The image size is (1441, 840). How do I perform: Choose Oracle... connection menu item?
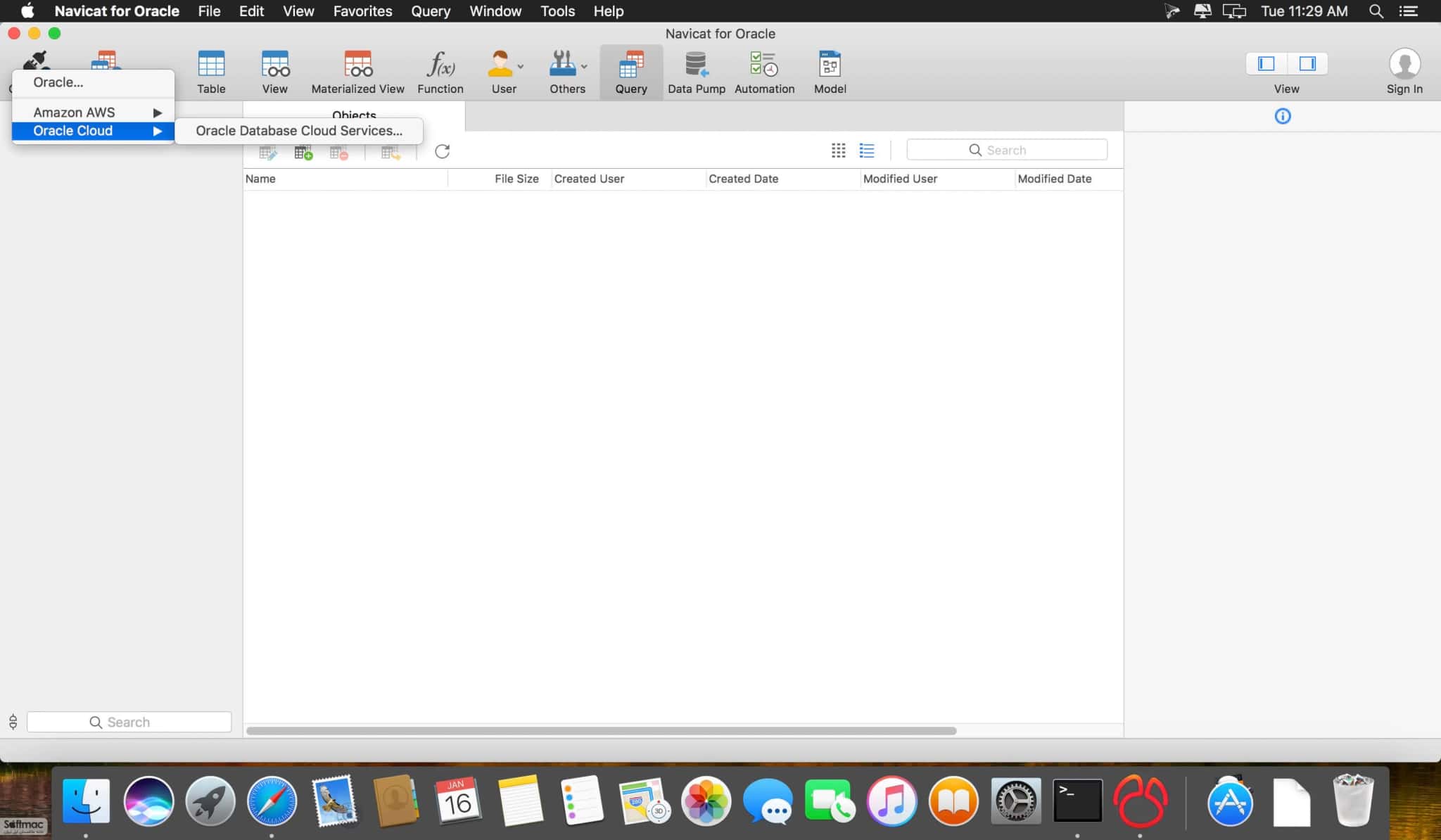(x=93, y=82)
